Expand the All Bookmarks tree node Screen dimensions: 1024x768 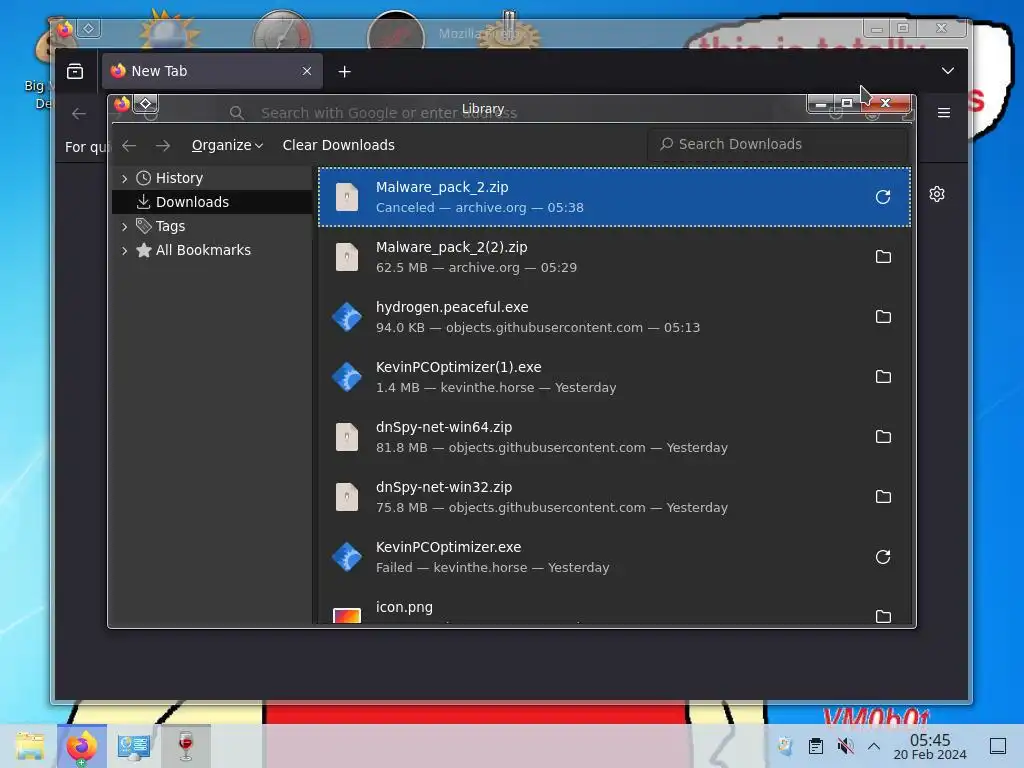pos(125,250)
